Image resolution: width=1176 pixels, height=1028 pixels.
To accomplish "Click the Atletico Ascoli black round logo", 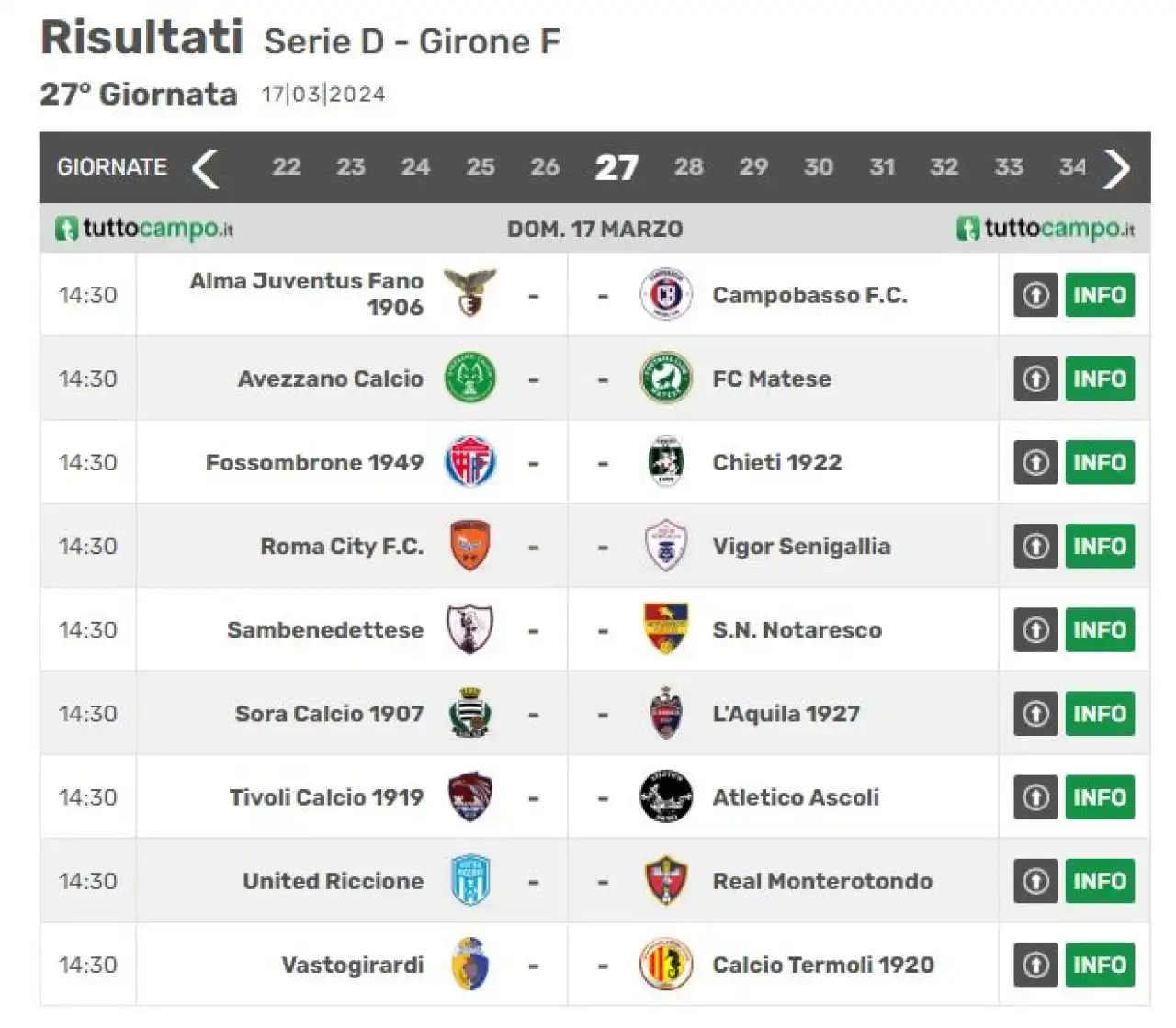I will [x=665, y=796].
